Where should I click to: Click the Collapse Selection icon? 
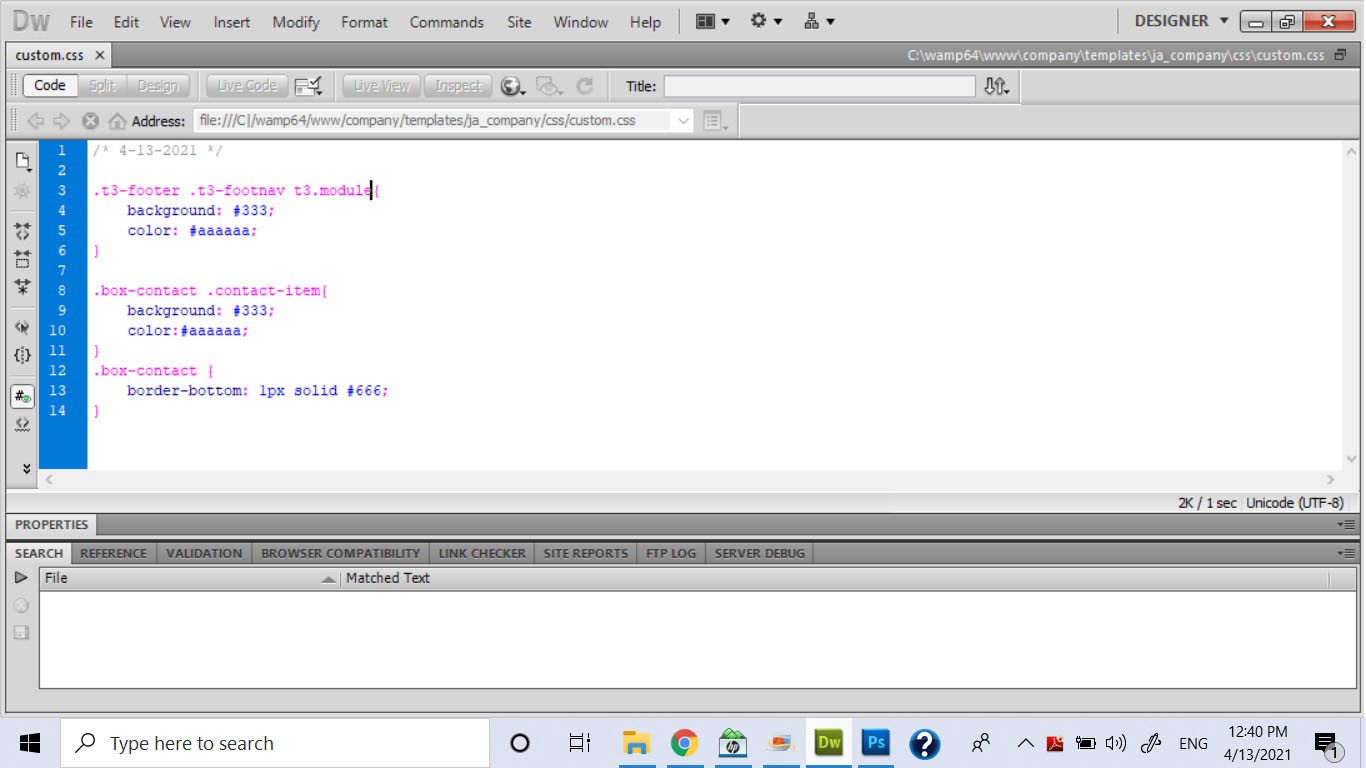[x=22, y=259]
